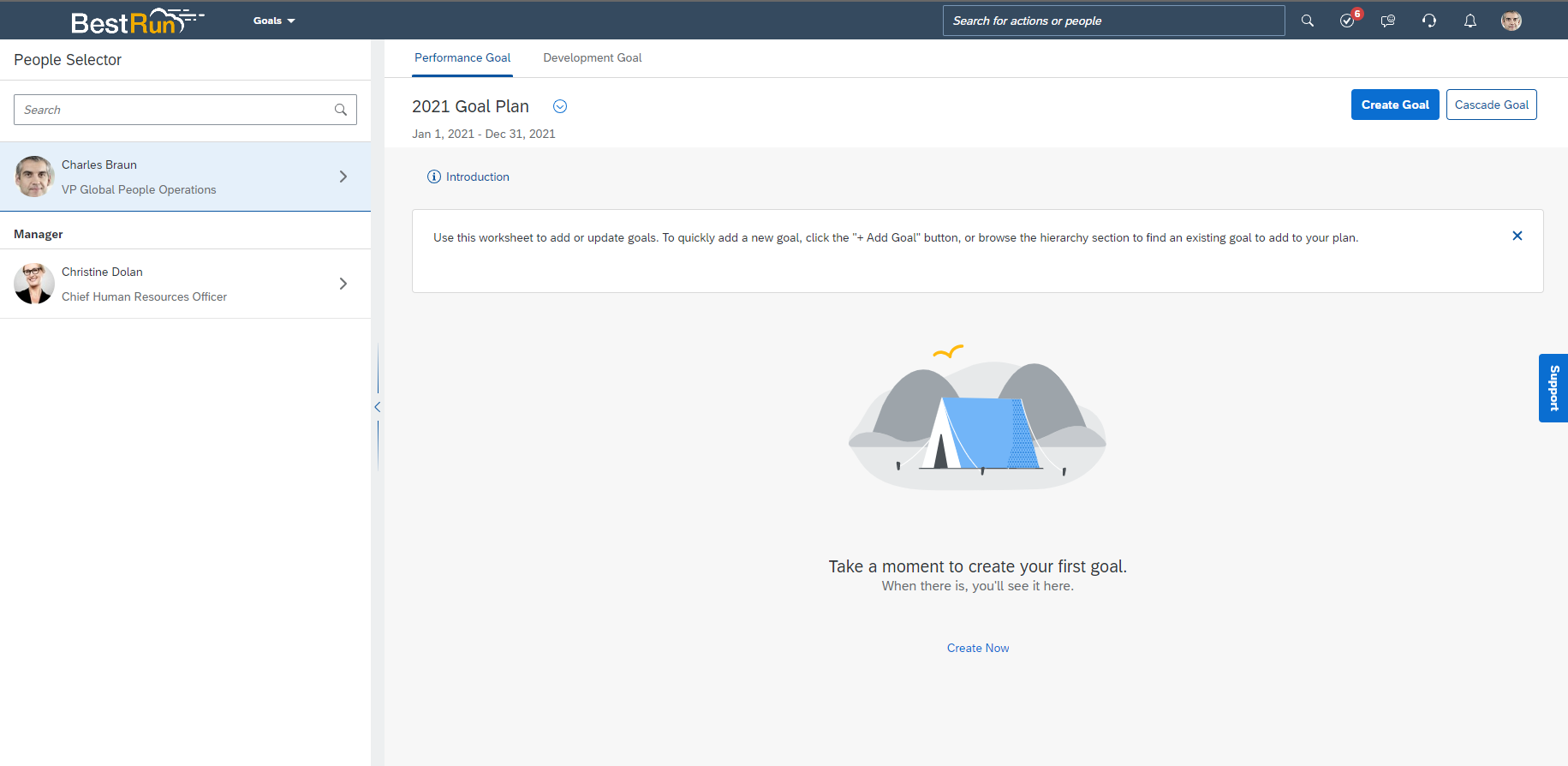Image resolution: width=1568 pixels, height=766 pixels.
Task: Click the Create Now link
Action: (978, 648)
